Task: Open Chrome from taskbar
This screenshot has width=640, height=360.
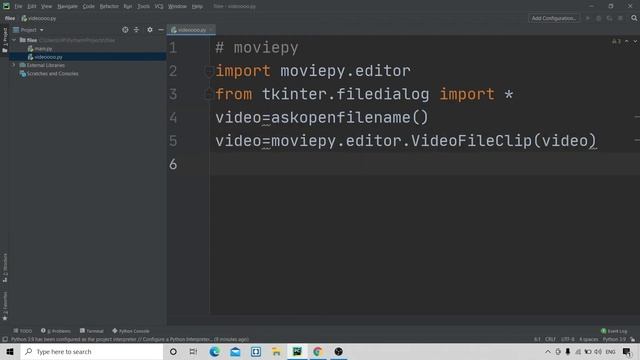Action: (x=318, y=351)
